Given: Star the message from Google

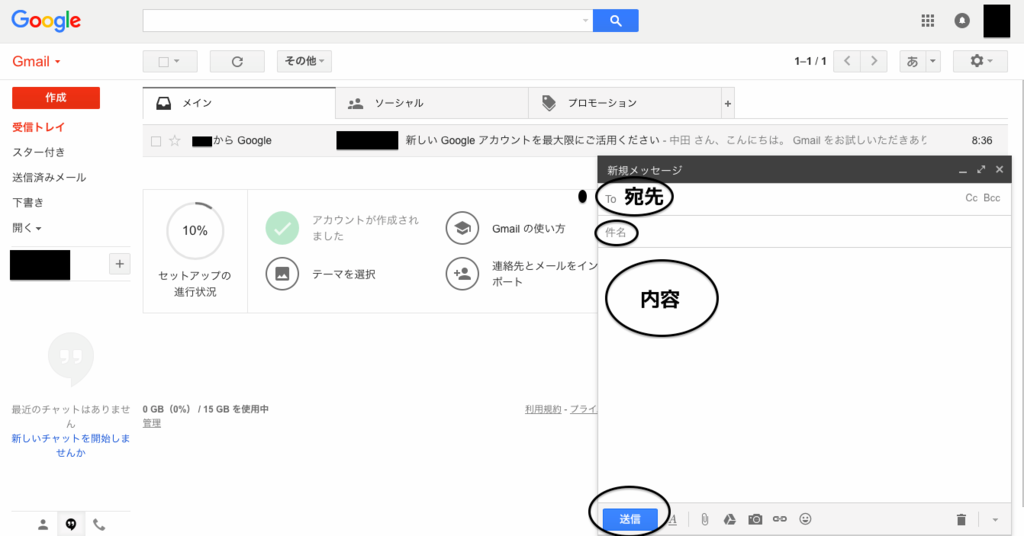Looking at the screenshot, I should [x=174, y=140].
